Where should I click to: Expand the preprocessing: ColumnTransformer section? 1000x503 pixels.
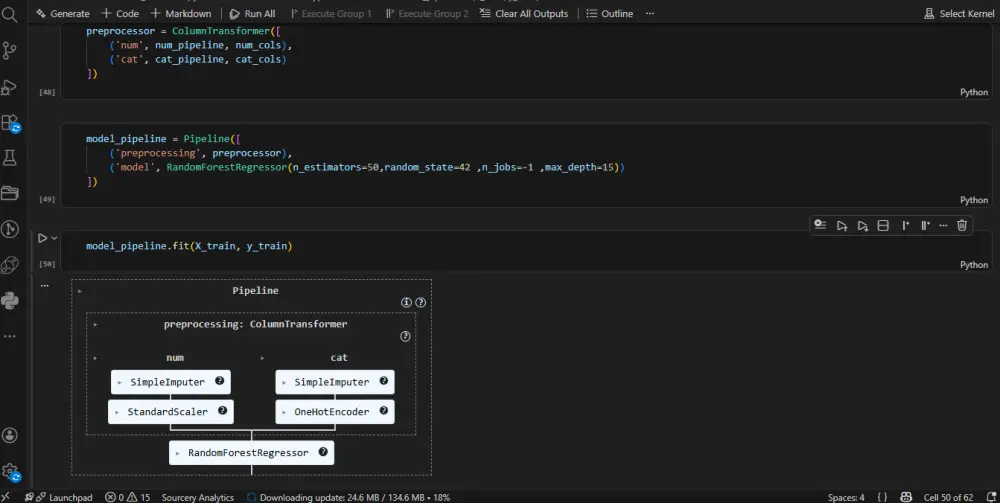click(x=95, y=324)
